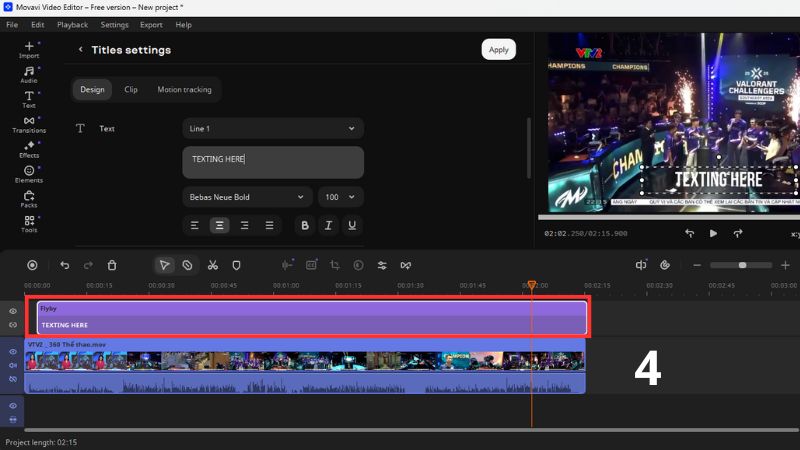This screenshot has width=800, height=450.
Task: Click the Import icon in sidebar
Action: (29, 49)
